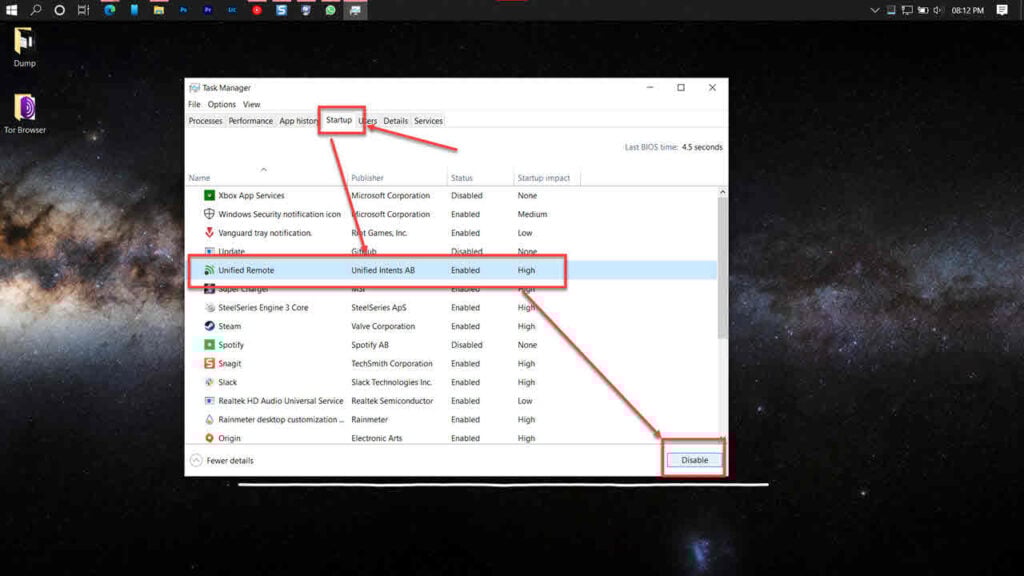1024x576 pixels.
Task: Open Photoshop from the taskbar
Action: [x=184, y=10]
